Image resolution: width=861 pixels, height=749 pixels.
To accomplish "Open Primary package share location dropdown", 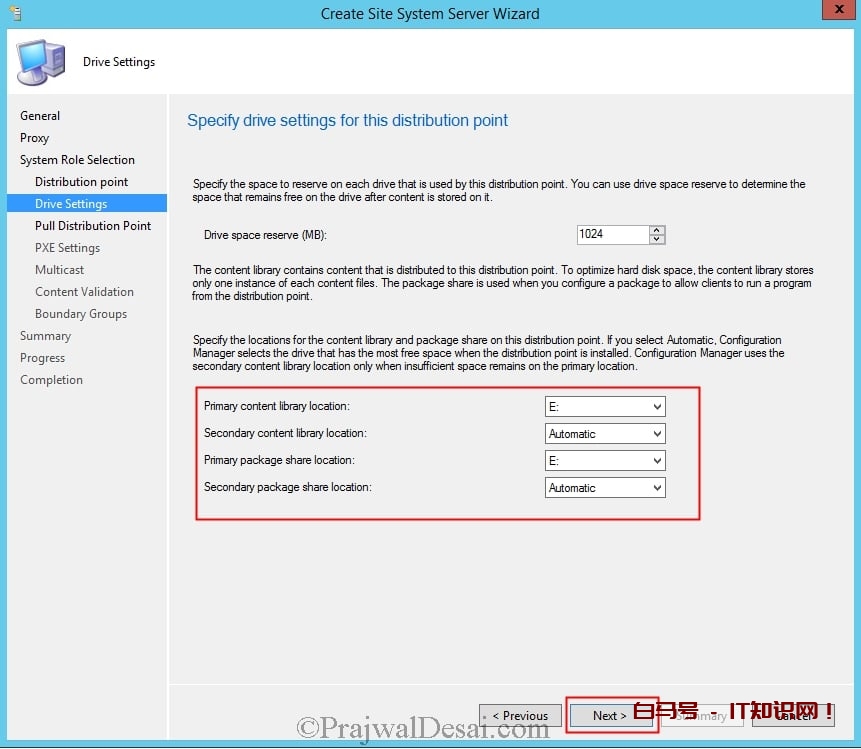I will (605, 461).
